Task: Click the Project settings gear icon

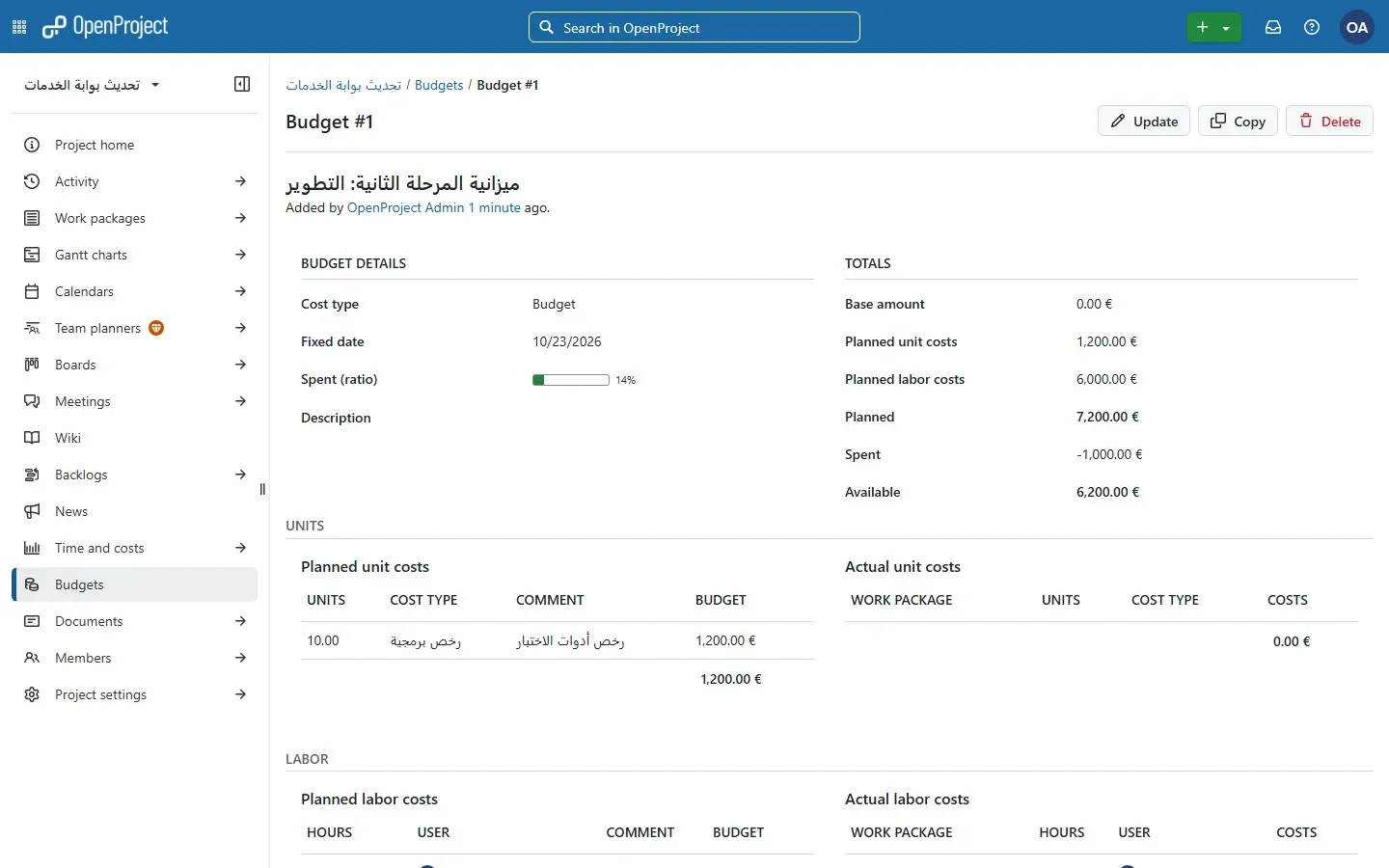Action: pyautogui.click(x=32, y=694)
